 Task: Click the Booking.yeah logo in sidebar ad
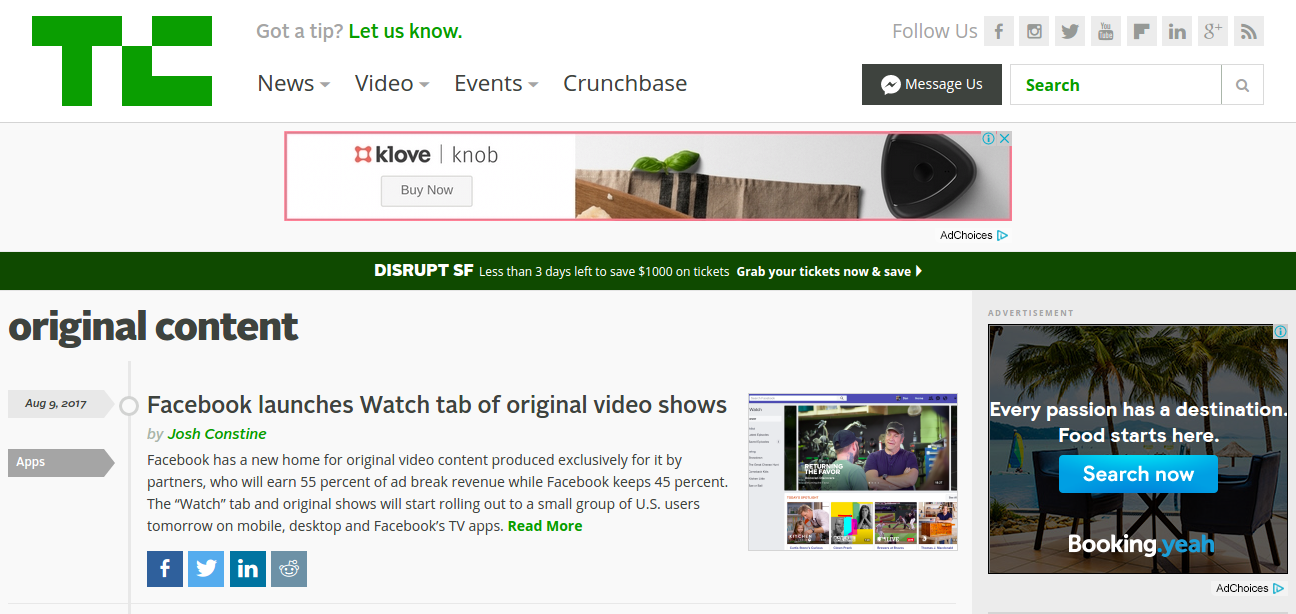[x=1140, y=545]
